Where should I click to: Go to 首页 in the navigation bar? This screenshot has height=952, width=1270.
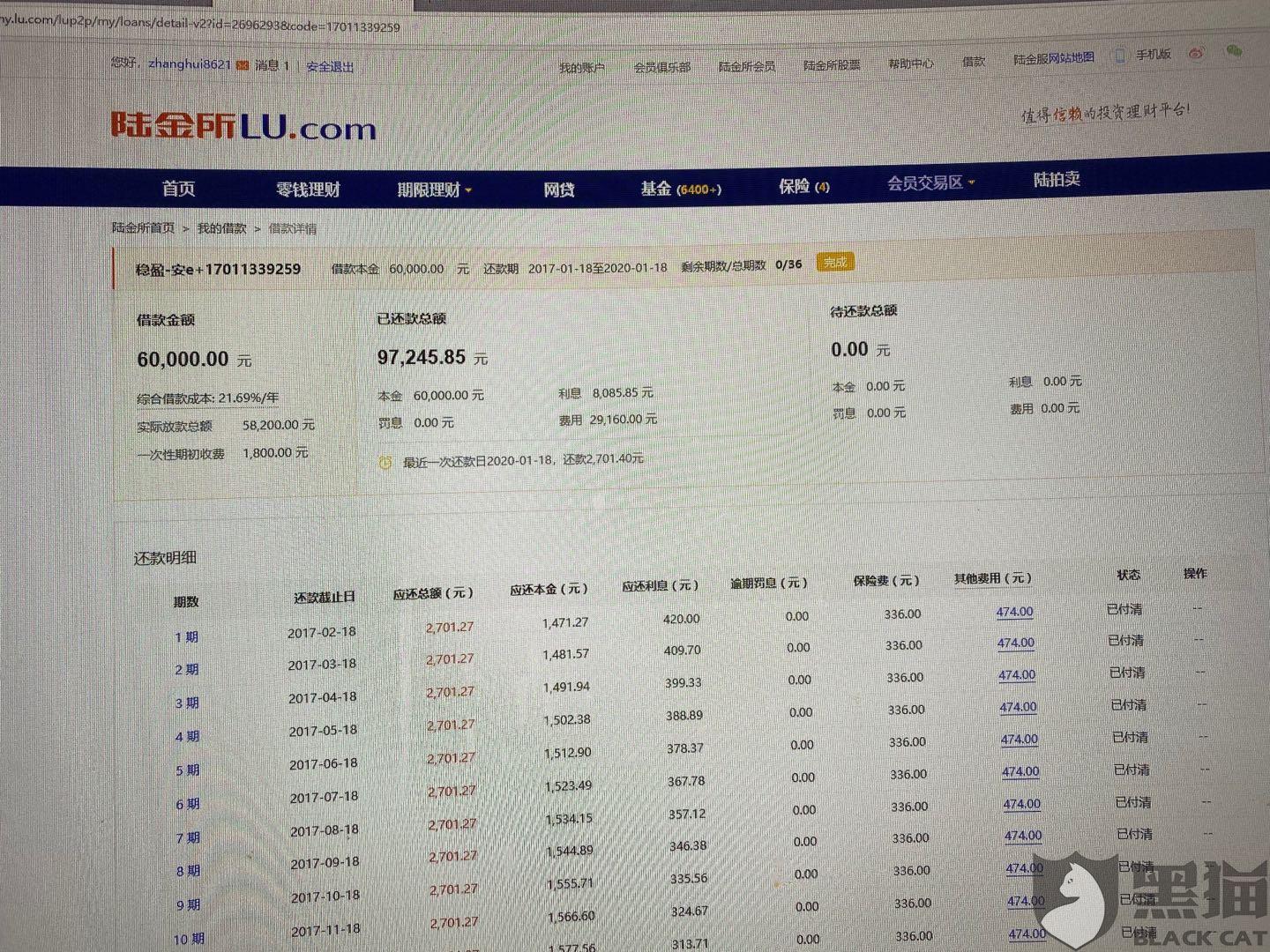pos(178,189)
